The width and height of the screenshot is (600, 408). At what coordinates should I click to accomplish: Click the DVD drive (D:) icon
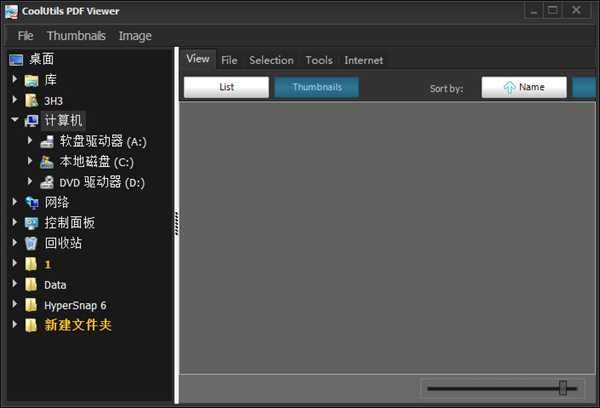(x=47, y=183)
